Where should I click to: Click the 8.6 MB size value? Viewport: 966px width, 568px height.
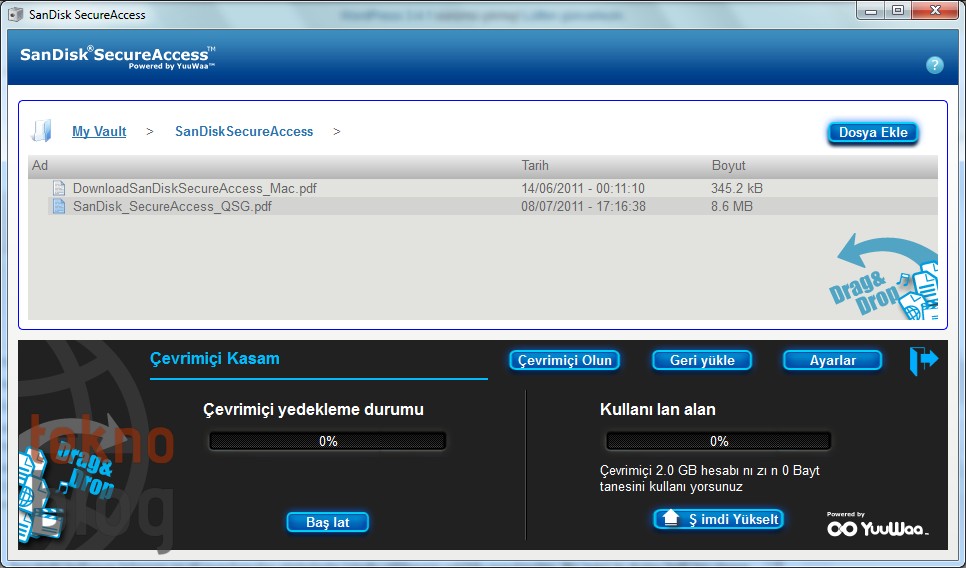(x=732, y=206)
